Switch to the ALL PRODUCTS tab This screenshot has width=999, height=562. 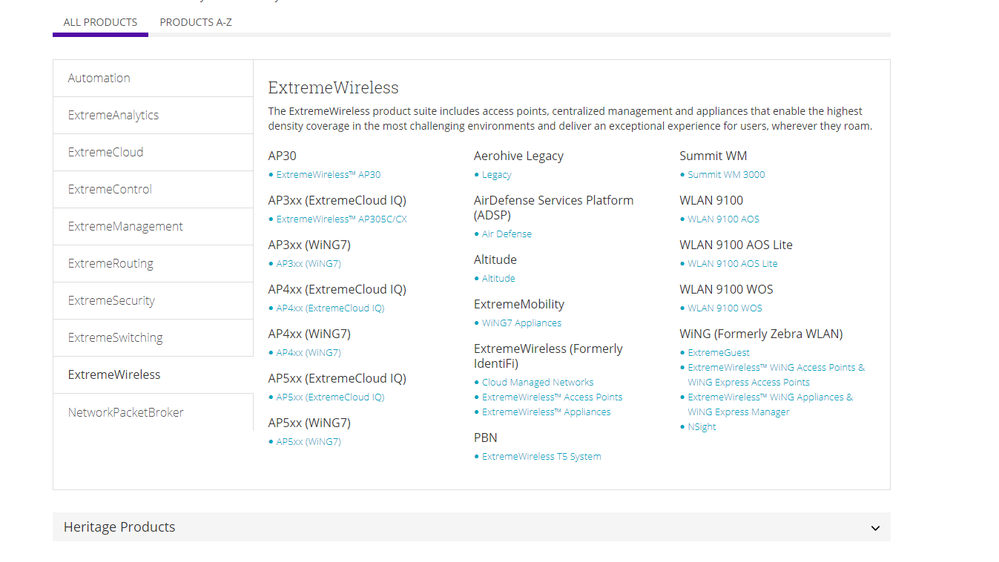tap(100, 22)
